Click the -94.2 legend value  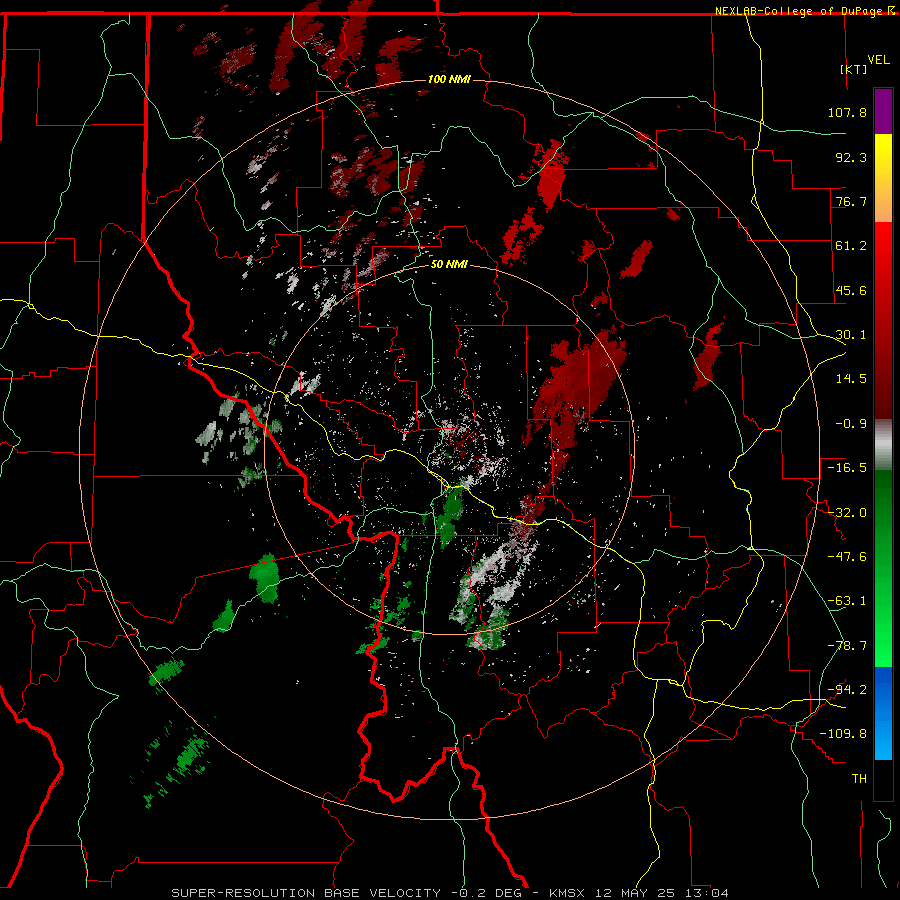pyautogui.click(x=847, y=690)
